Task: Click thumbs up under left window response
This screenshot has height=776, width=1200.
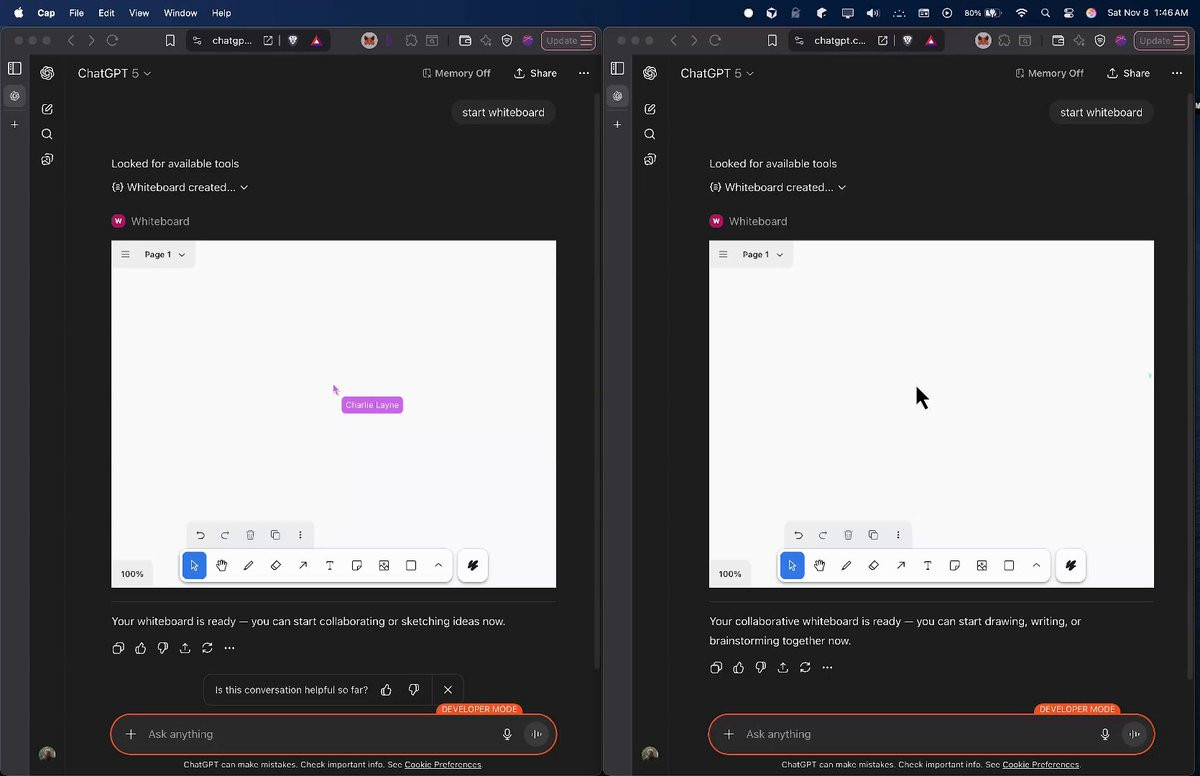Action: (140, 648)
